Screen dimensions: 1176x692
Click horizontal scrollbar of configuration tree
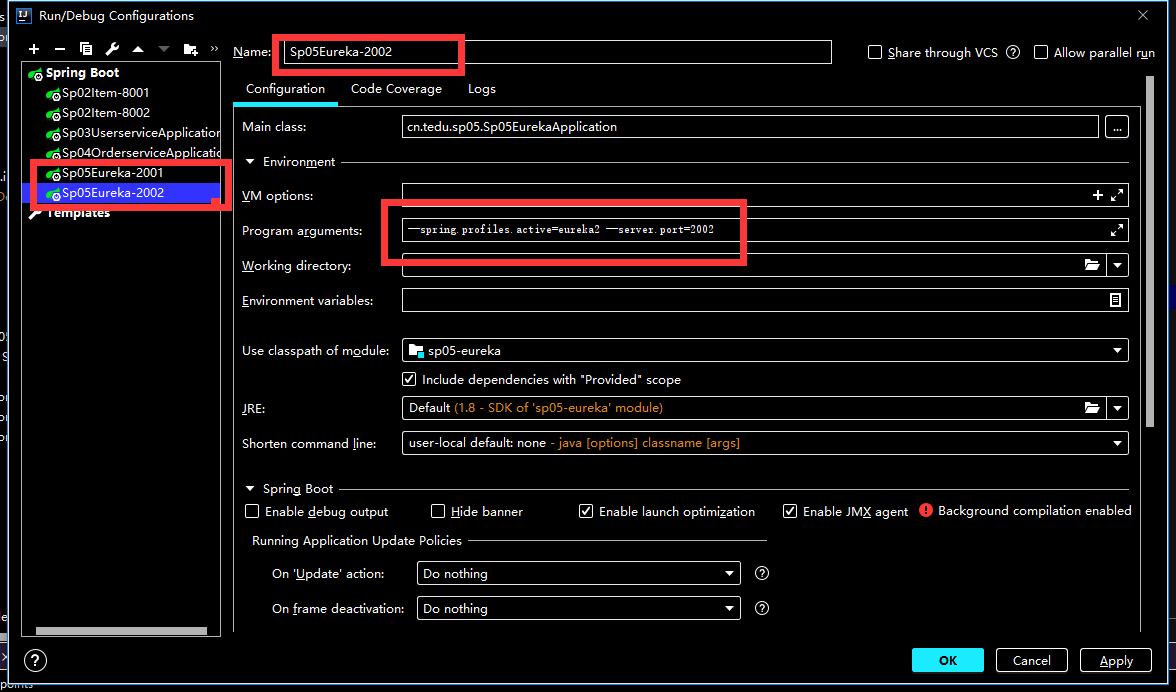pyautogui.click(x=121, y=631)
